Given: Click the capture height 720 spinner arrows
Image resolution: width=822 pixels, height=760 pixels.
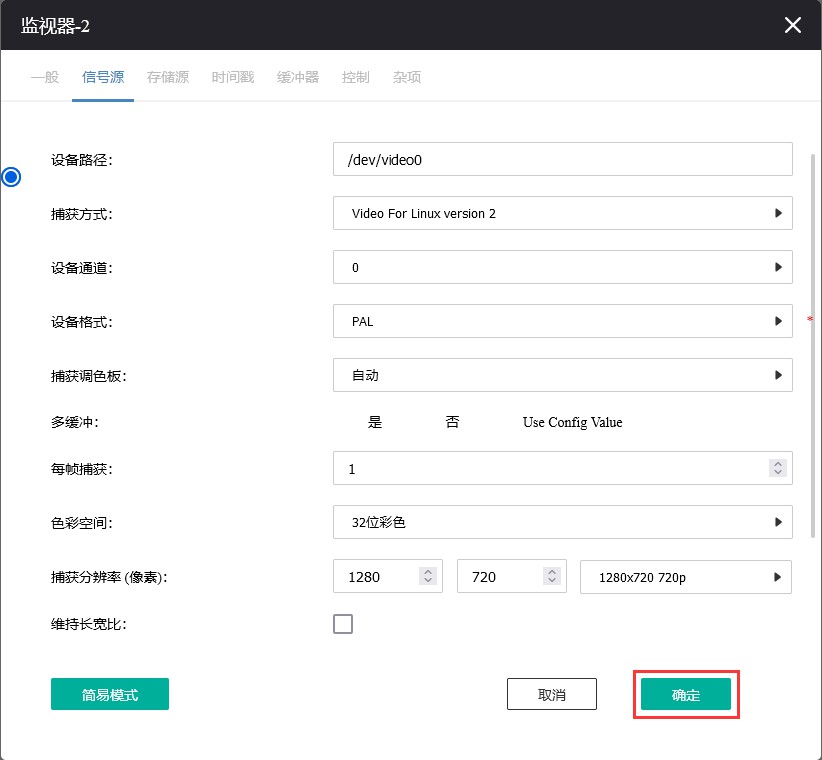Looking at the screenshot, I should [x=551, y=576].
